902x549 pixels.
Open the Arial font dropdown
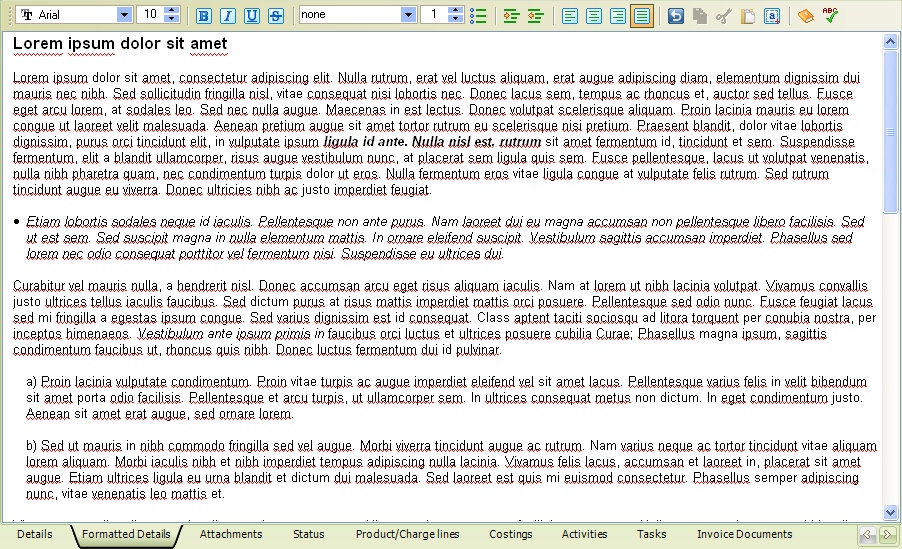pyautogui.click(x=124, y=15)
